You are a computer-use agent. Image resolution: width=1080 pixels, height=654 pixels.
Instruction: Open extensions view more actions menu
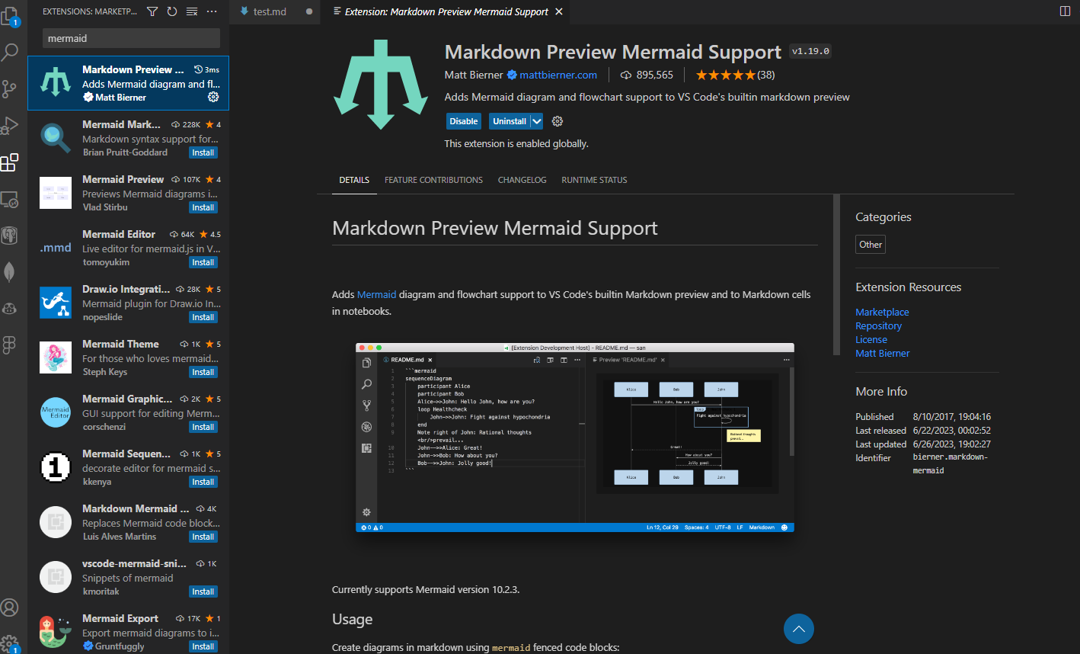click(211, 12)
